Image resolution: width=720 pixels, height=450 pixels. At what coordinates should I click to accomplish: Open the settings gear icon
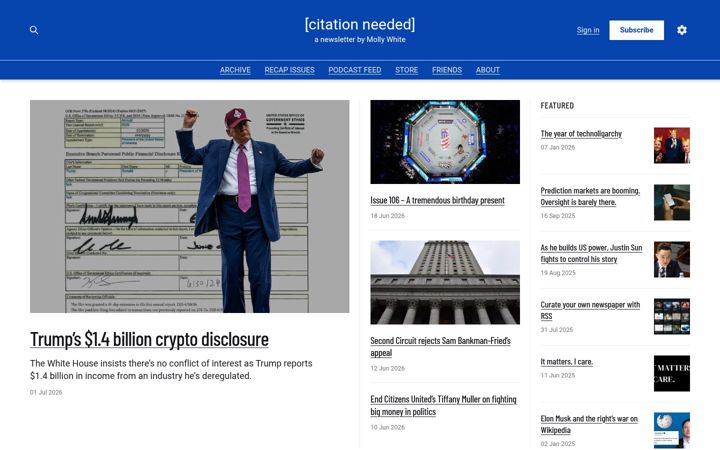tap(682, 30)
